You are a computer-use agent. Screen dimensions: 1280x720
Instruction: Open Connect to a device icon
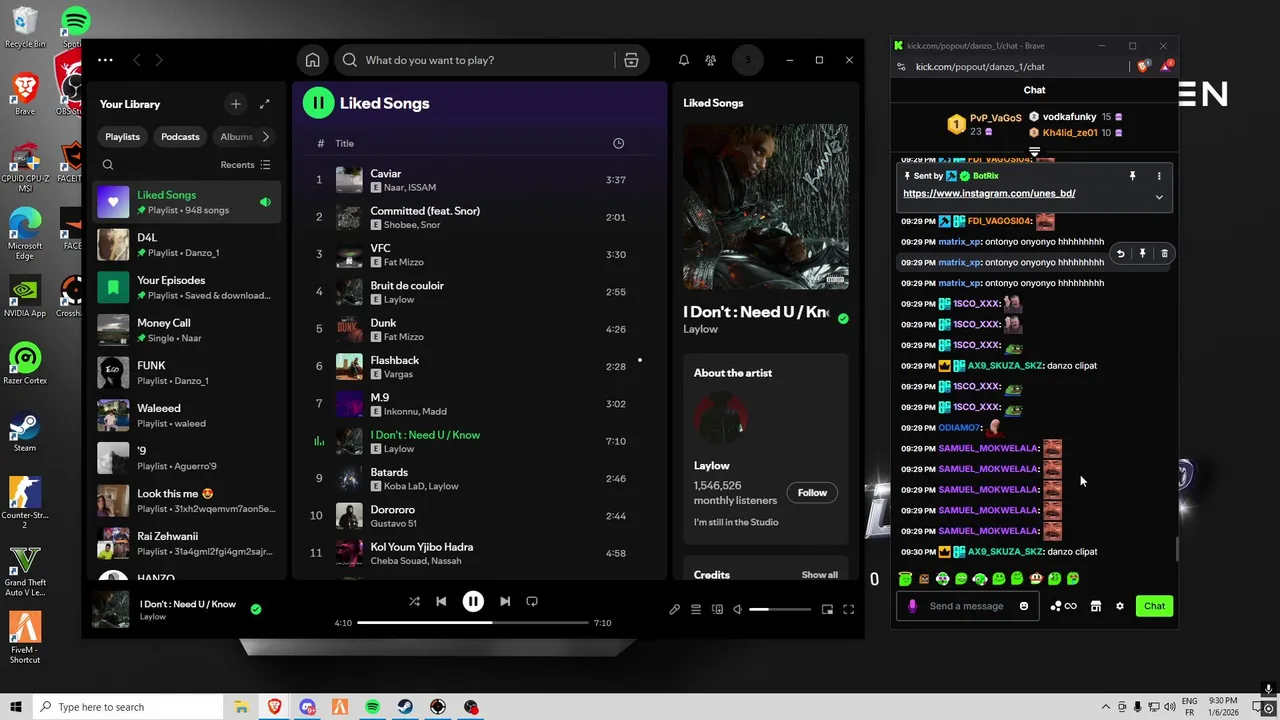717,609
